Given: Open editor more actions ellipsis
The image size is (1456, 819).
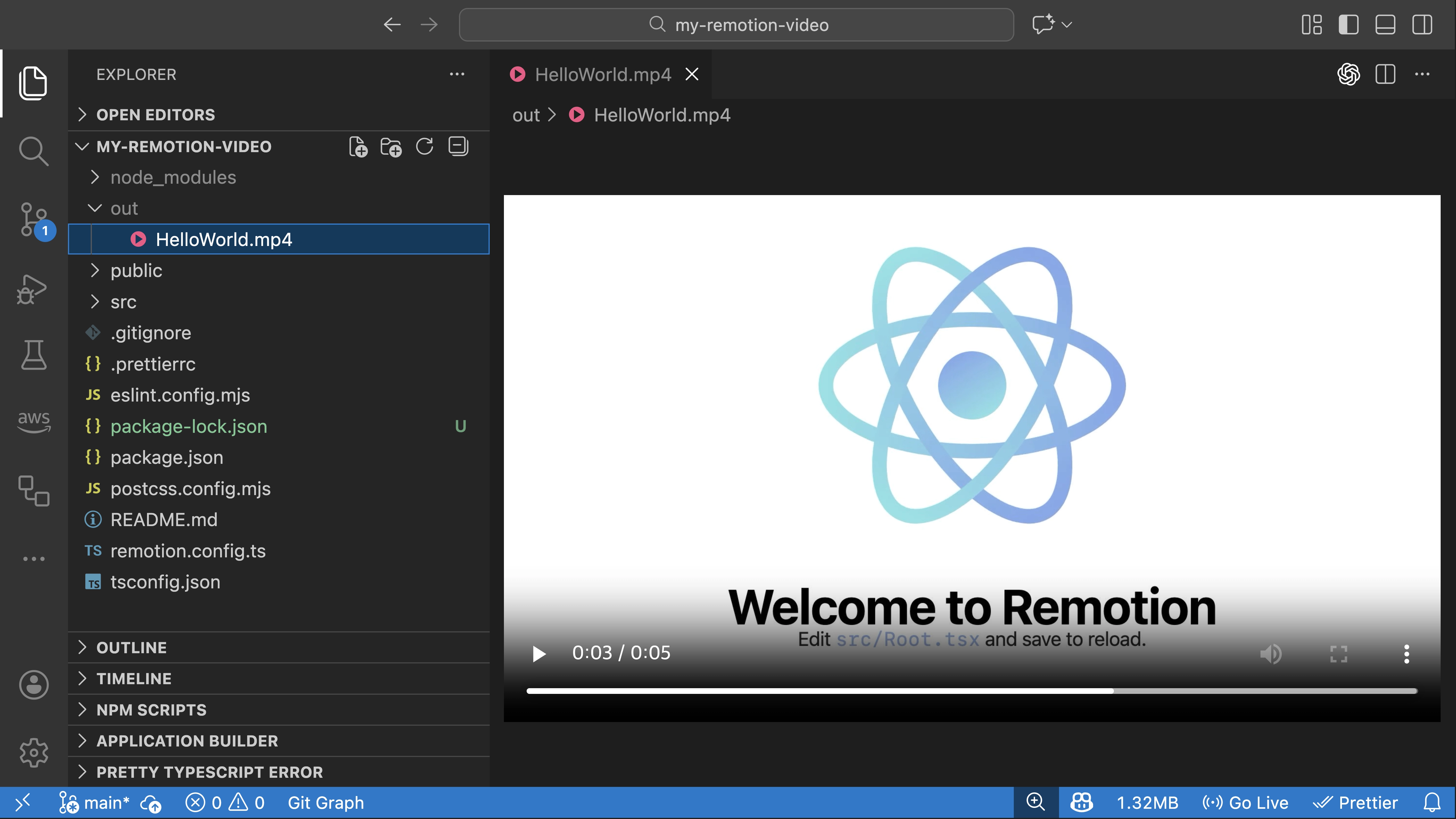Looking at the screenshot, I should (x=1422, y=74).
